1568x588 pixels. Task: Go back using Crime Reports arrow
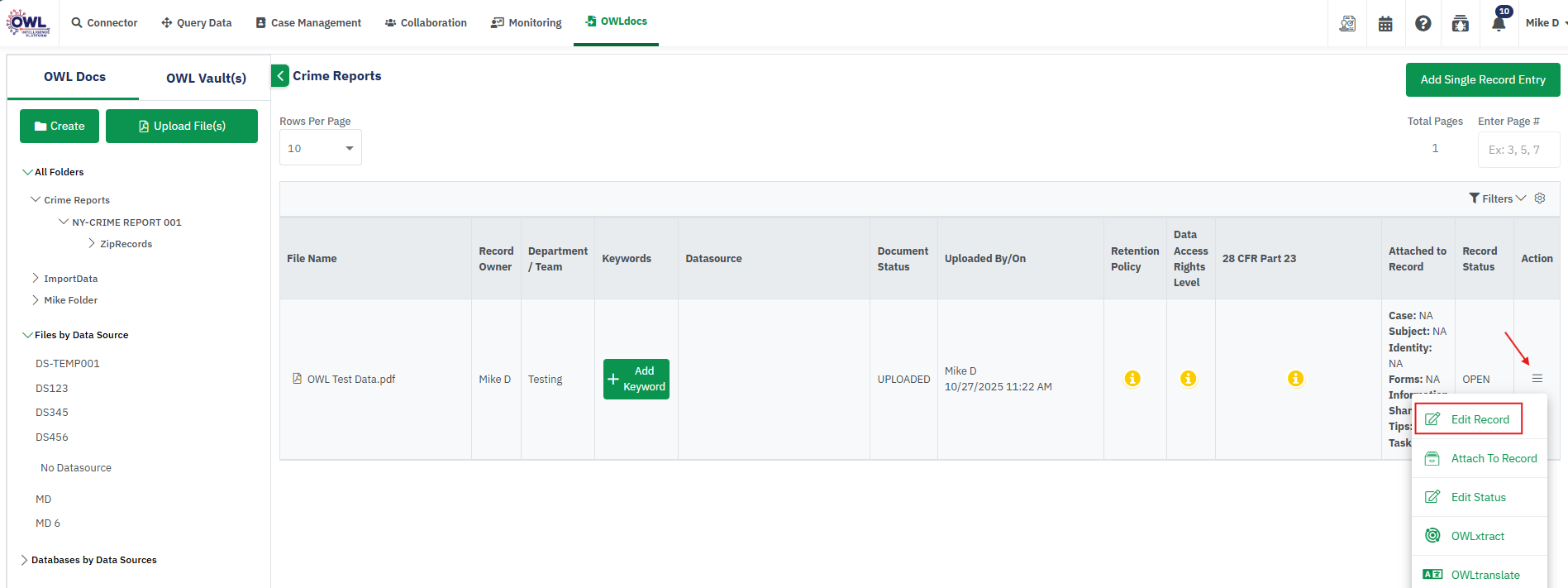pos(280,76)
